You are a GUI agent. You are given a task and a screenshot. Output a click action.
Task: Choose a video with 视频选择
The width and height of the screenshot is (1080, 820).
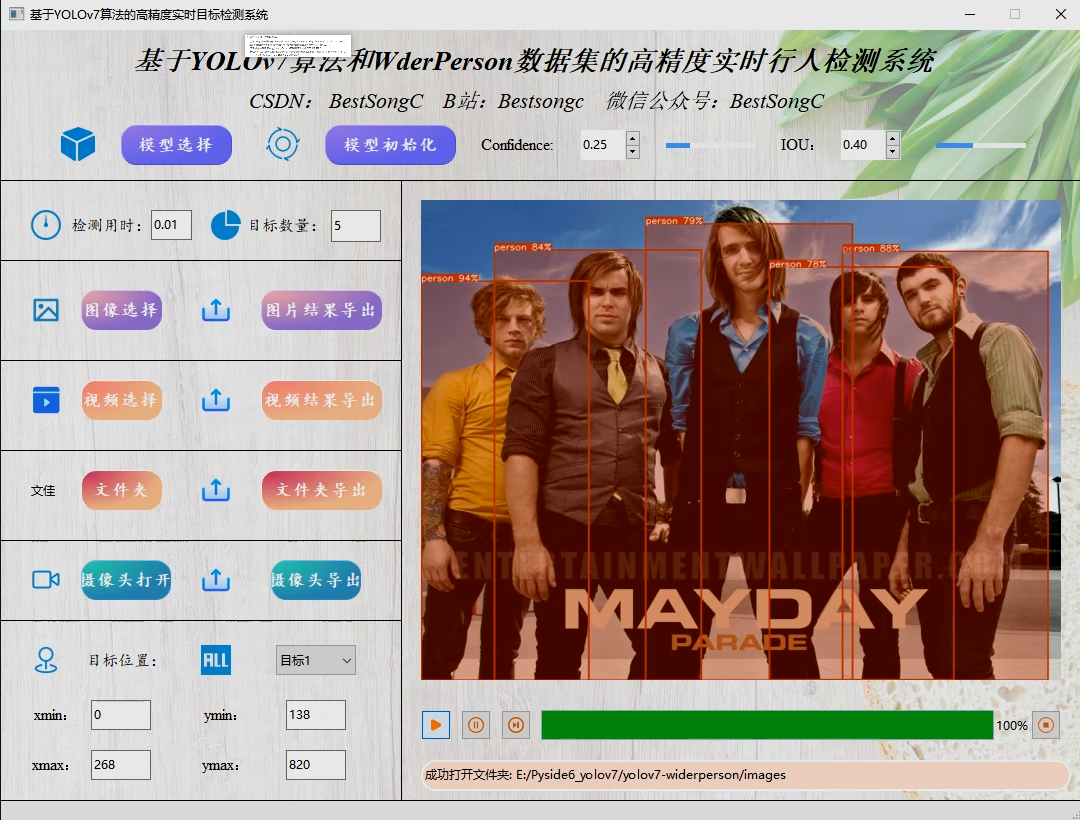(x=122, y=400)
